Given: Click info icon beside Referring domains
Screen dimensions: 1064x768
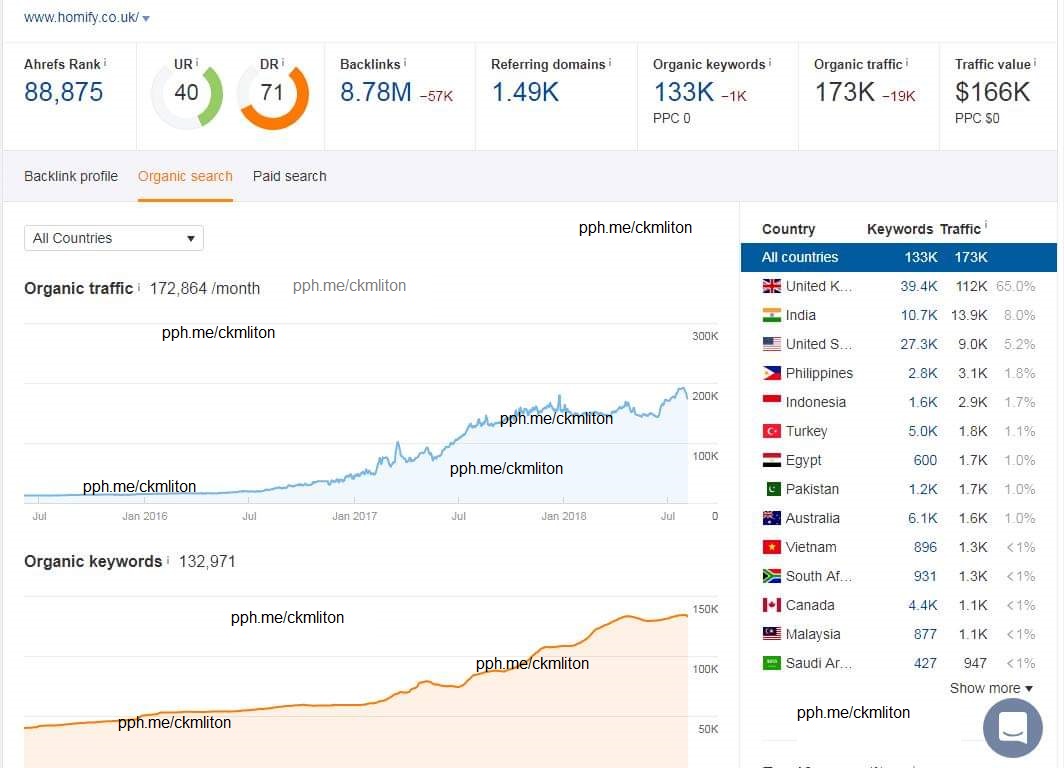Looking at the screenshot, I should (x=610, y=63).
